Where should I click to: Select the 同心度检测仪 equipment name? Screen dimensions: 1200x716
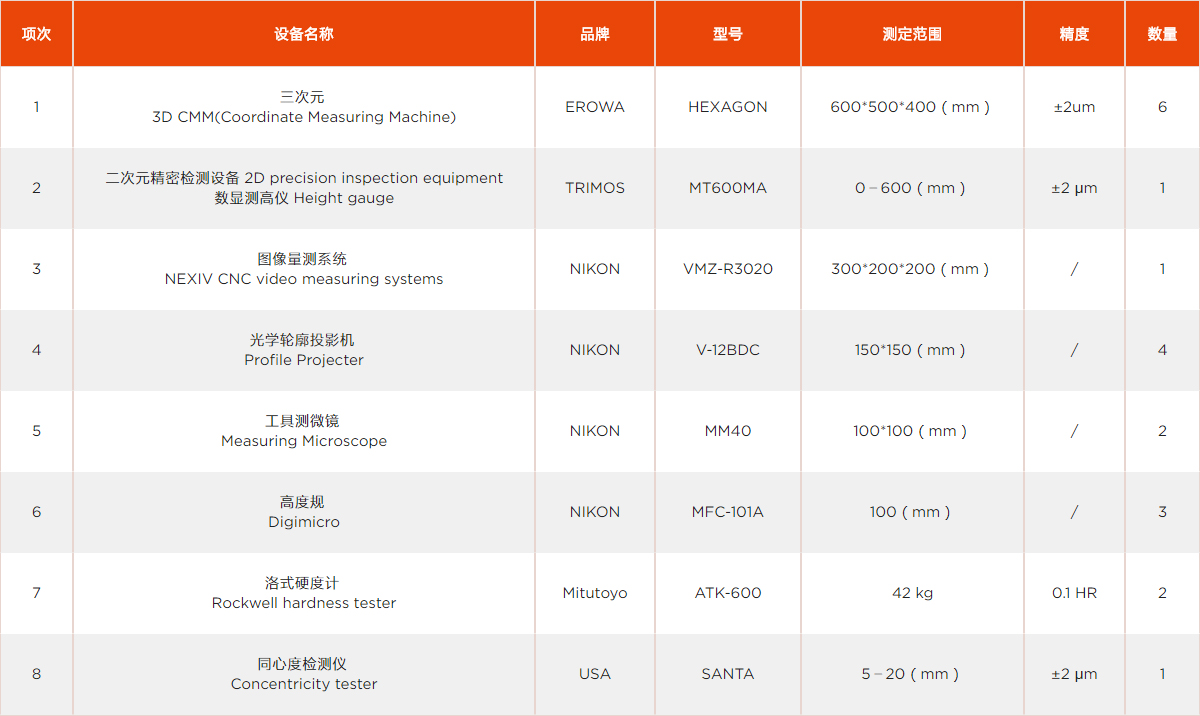pos(303,664)
